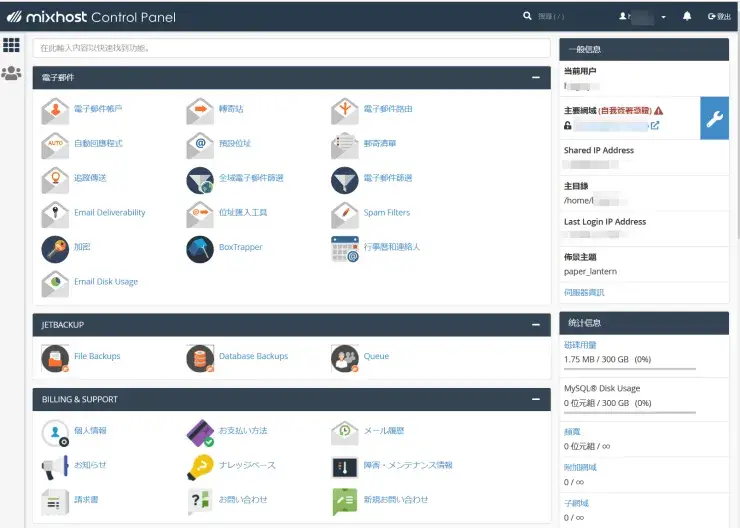
Task: Click the notifications bell icon
Action: point(687,17)
